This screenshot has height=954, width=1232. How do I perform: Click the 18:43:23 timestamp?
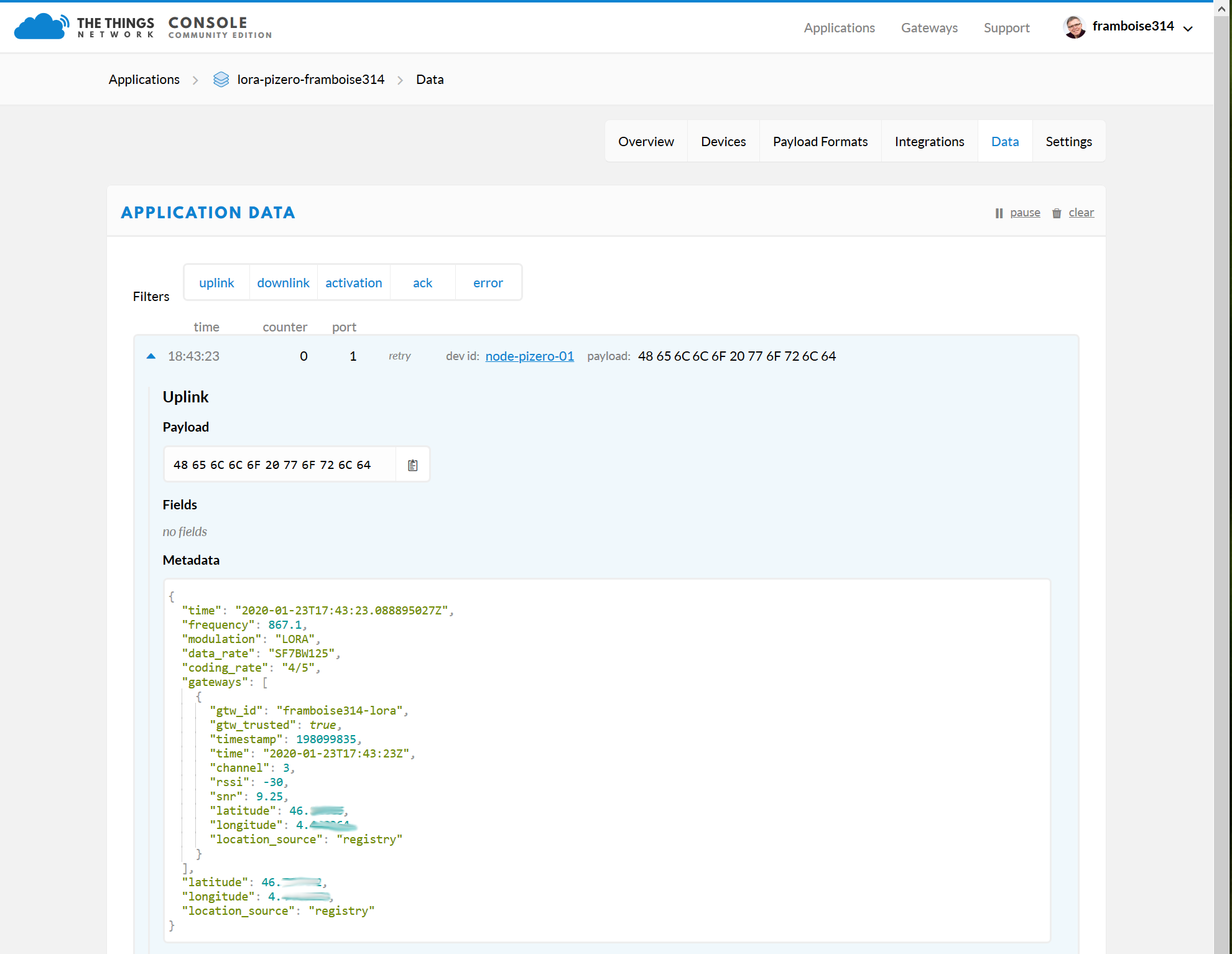193,356
